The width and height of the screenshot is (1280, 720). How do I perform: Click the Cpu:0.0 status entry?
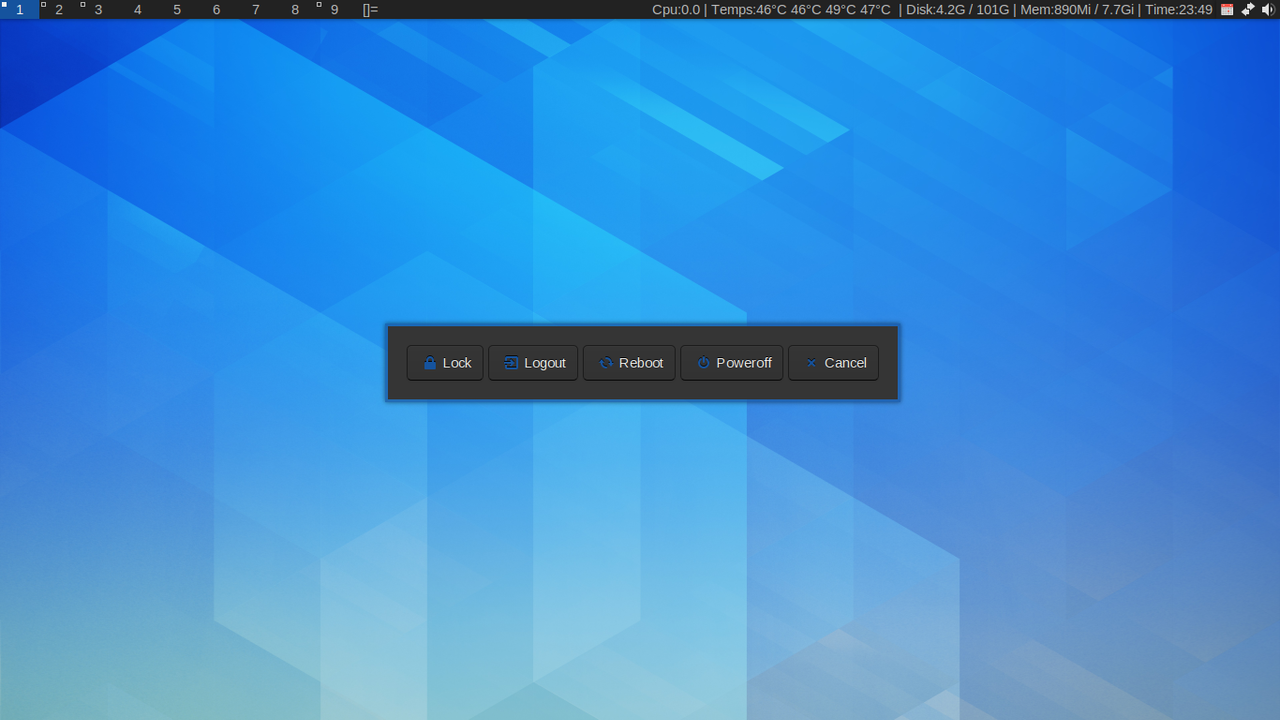pos(676,9)
